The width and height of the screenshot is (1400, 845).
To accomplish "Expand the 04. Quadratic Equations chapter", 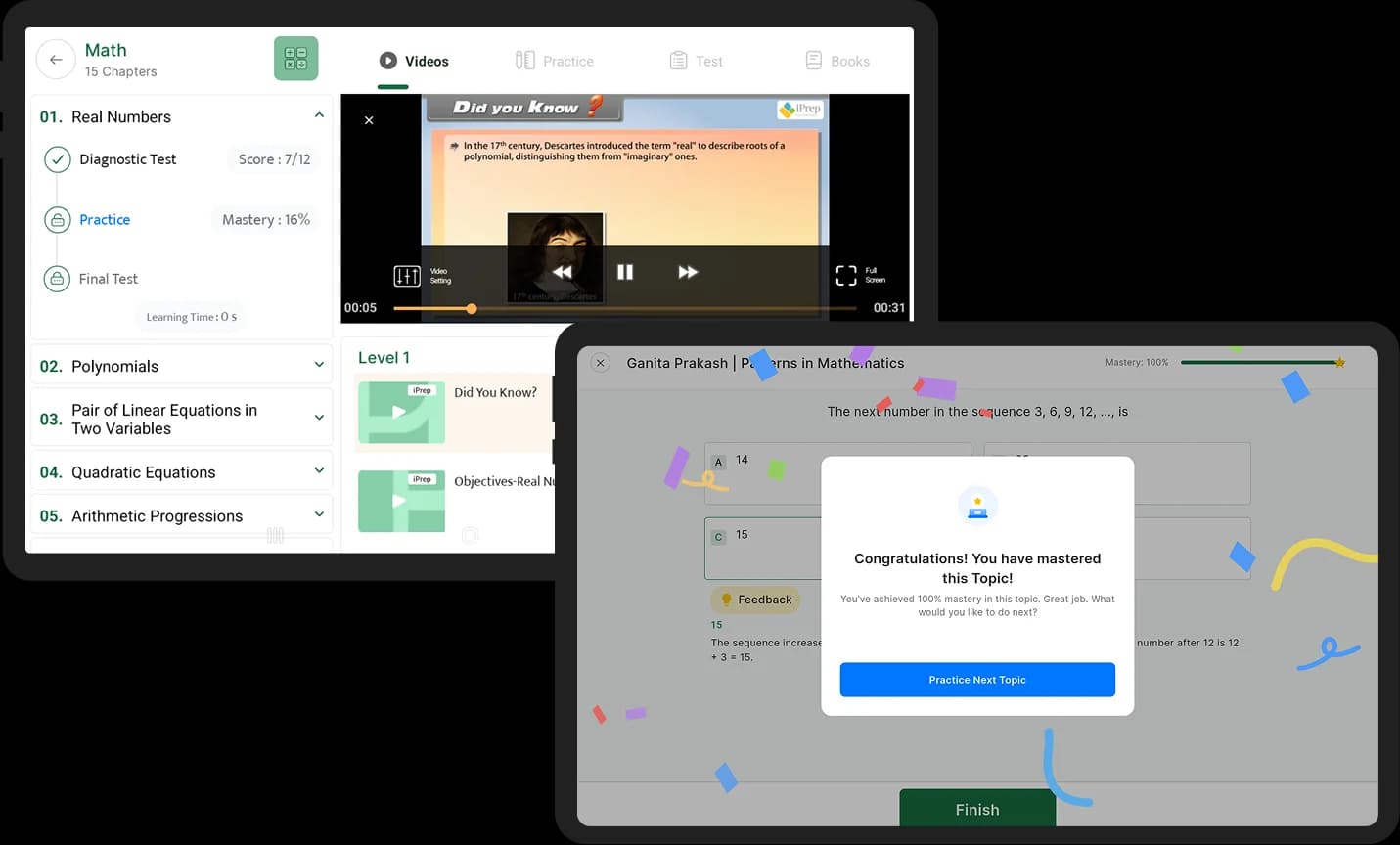I will pyautogui.click(x=319, y=470).
